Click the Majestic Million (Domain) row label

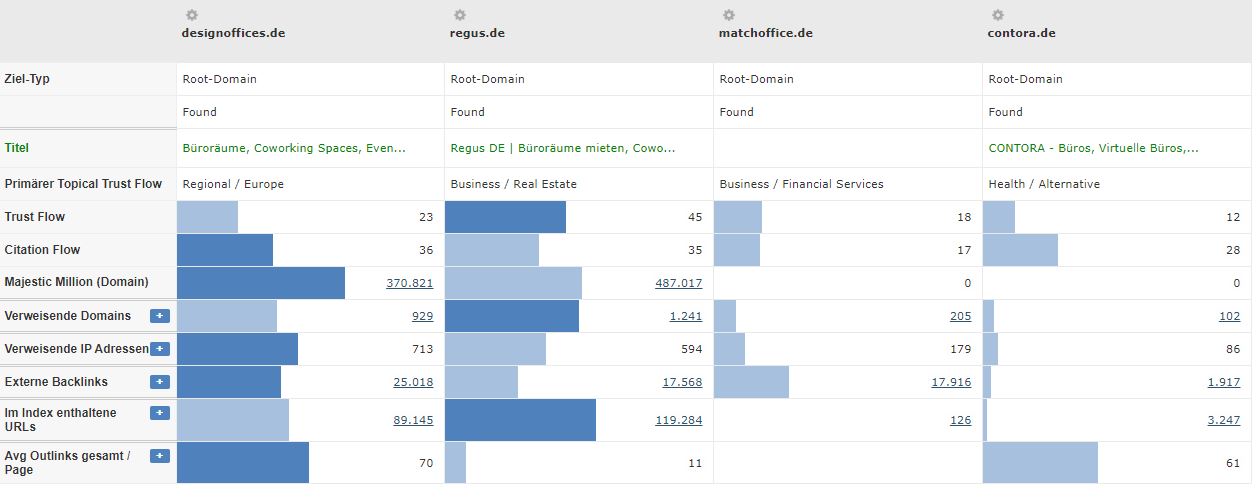(76, 283)
